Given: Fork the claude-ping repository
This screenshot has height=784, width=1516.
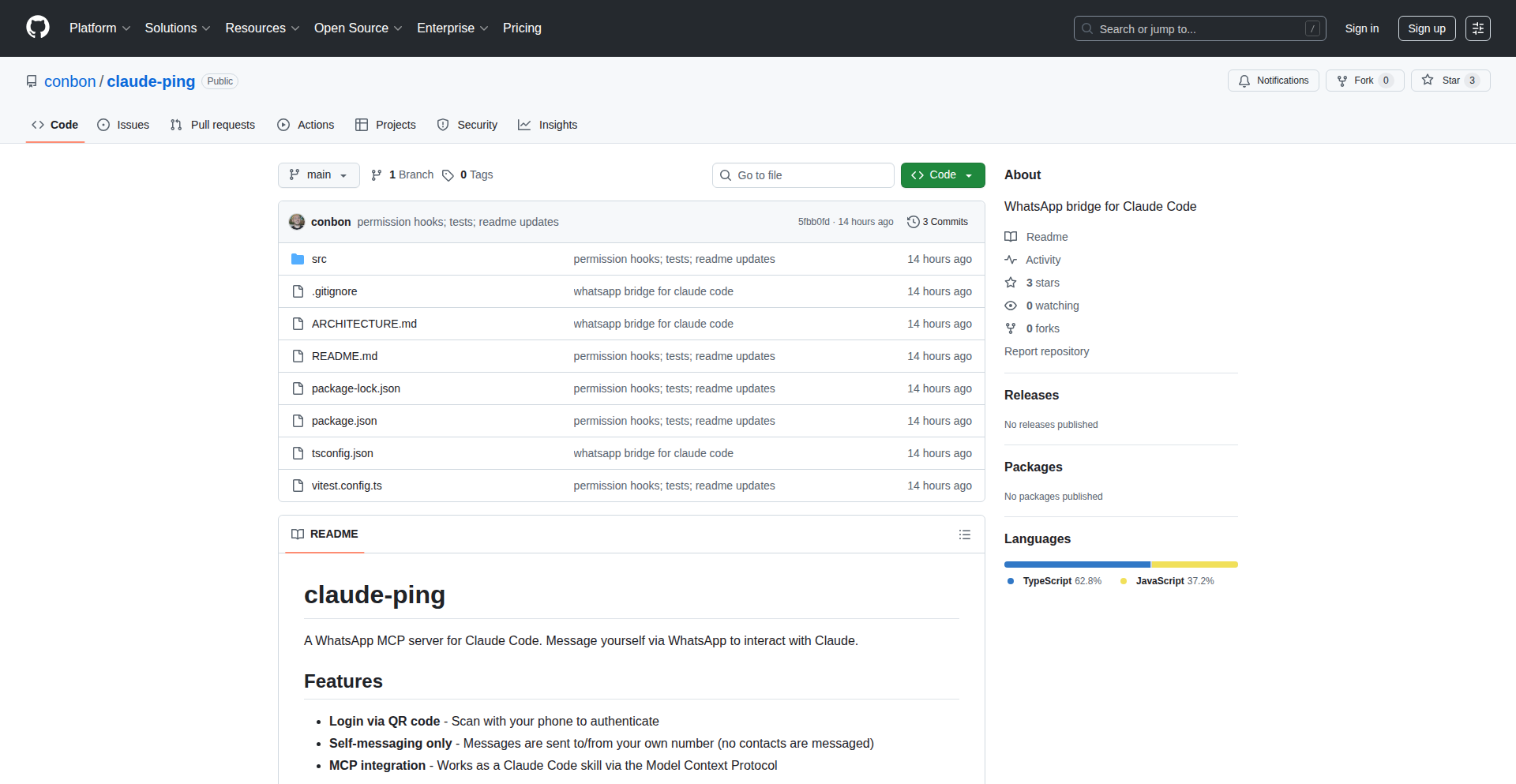Looking at the screenshot, I should 1355,81.
